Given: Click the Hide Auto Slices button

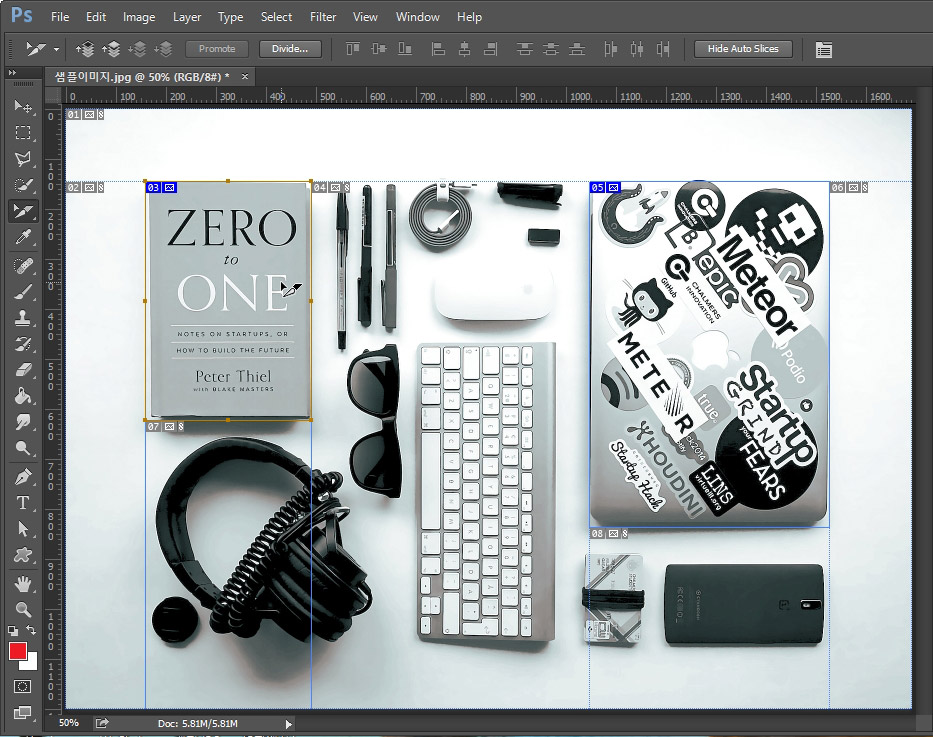Looking at the screenshot, I should (743, 48).
